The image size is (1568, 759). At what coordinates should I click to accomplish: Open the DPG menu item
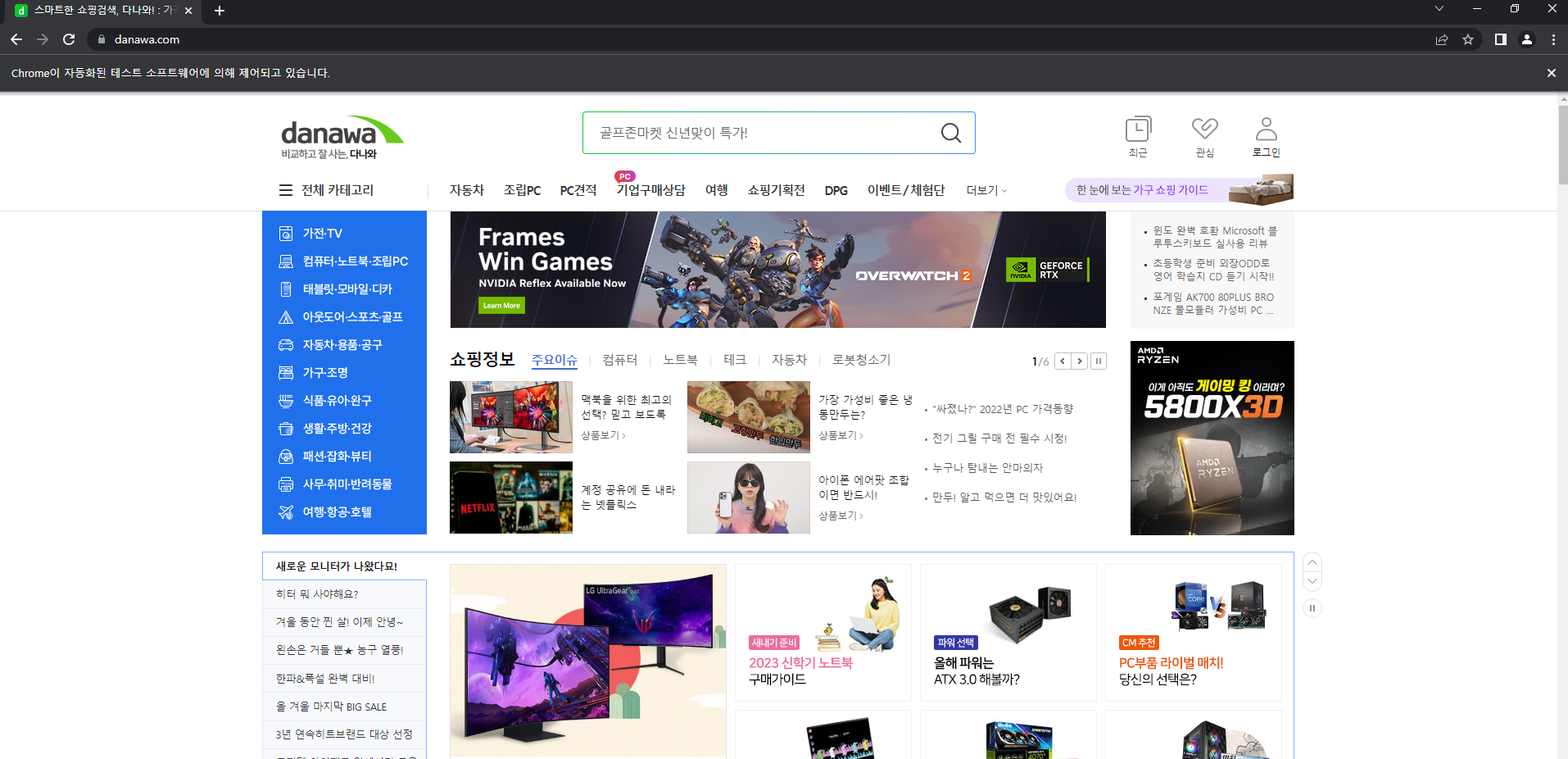pos(836,190)
